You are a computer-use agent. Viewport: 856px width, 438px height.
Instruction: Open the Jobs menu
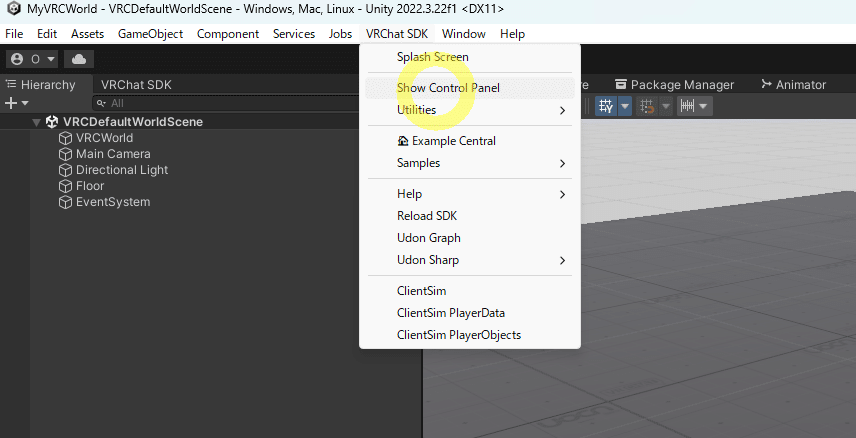340,34
